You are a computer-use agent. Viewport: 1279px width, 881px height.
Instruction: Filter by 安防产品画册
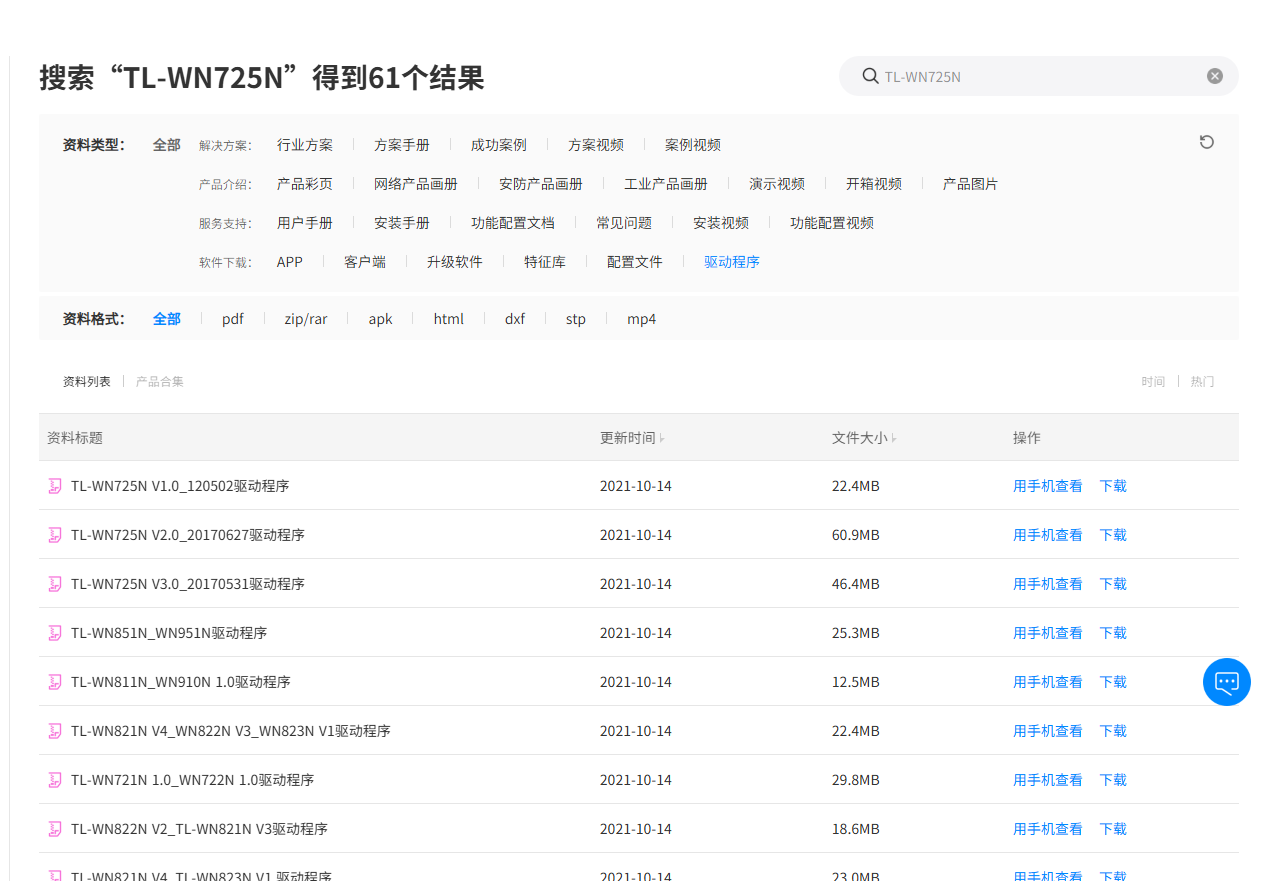(541, 184)
